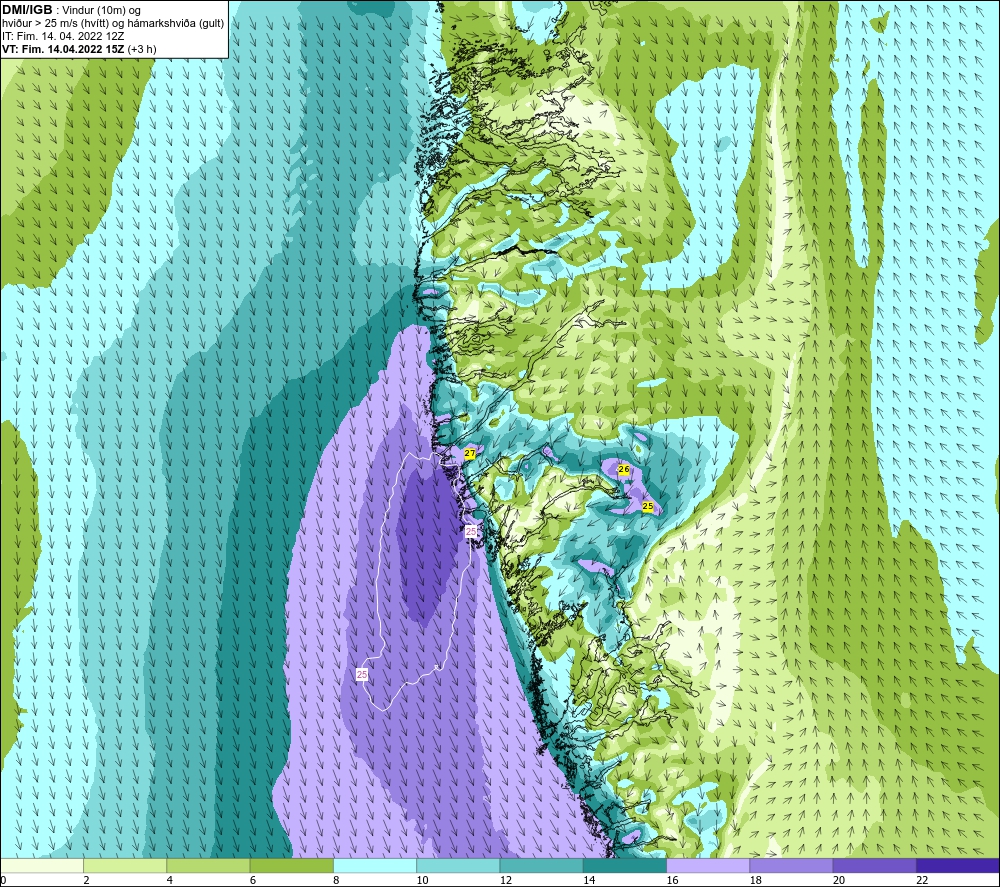Select the 'hviður > 25 m/s (hvítt)' legend line

coord(114,24)
